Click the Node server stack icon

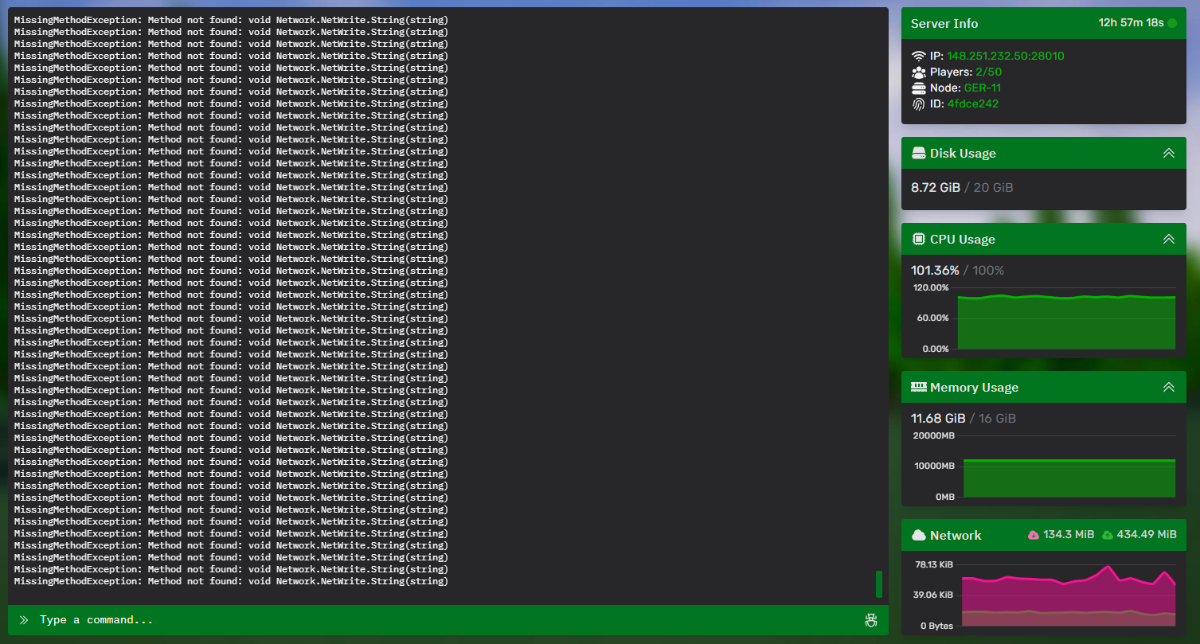918,88
